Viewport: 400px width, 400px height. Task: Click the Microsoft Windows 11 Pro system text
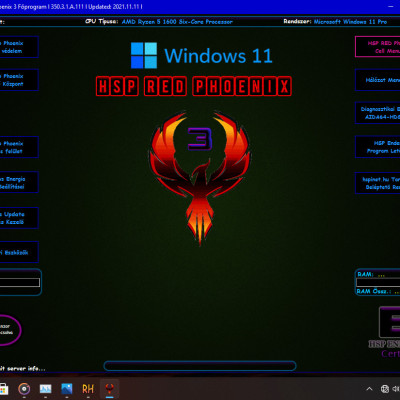(350, 22)
